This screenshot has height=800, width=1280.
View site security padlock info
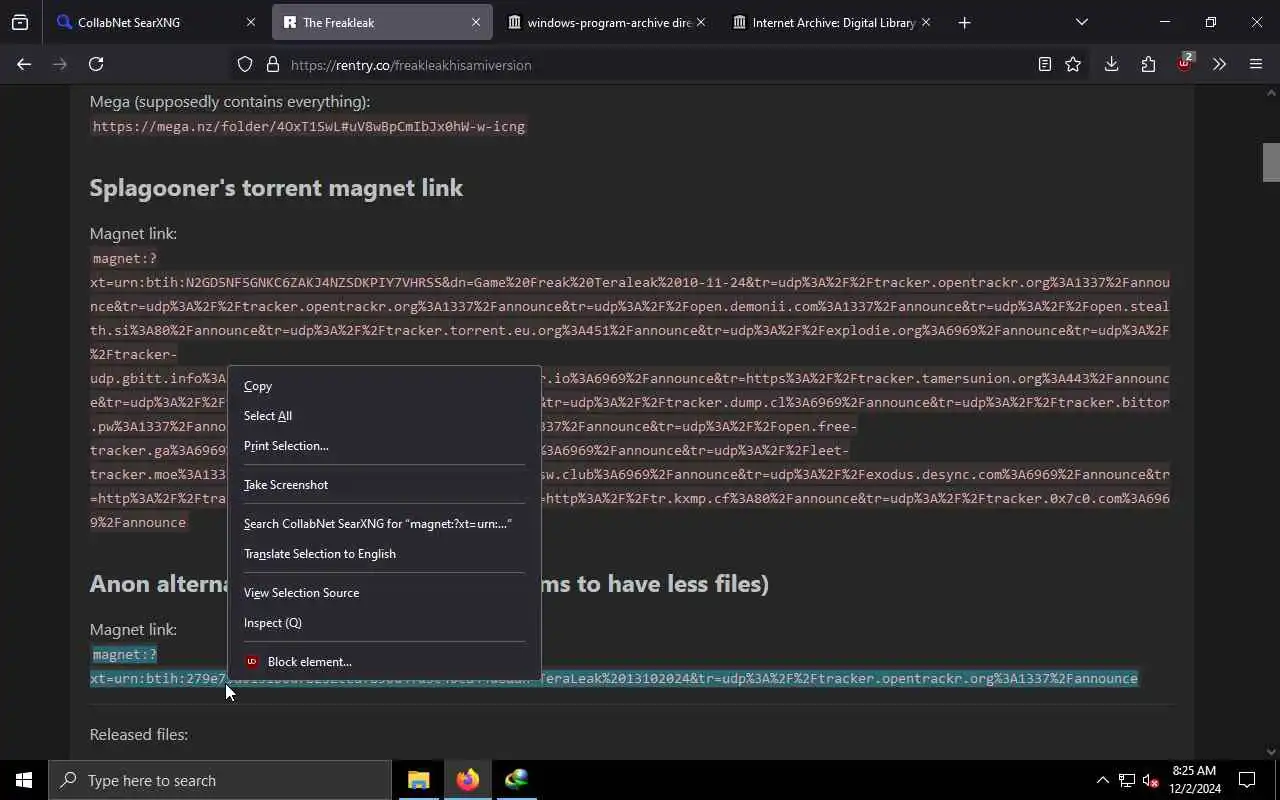272,65
